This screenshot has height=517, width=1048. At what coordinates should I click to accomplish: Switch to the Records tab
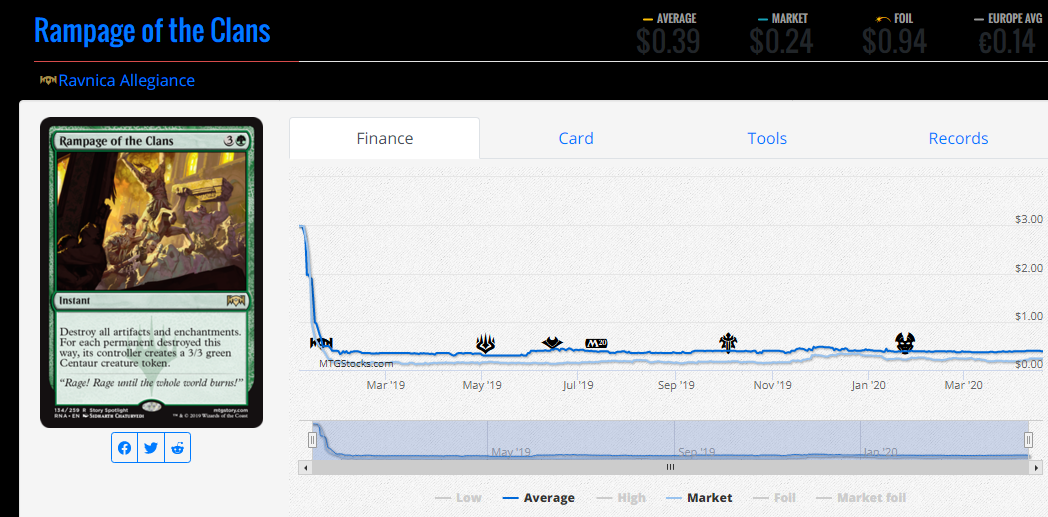[x=958, y=138]
